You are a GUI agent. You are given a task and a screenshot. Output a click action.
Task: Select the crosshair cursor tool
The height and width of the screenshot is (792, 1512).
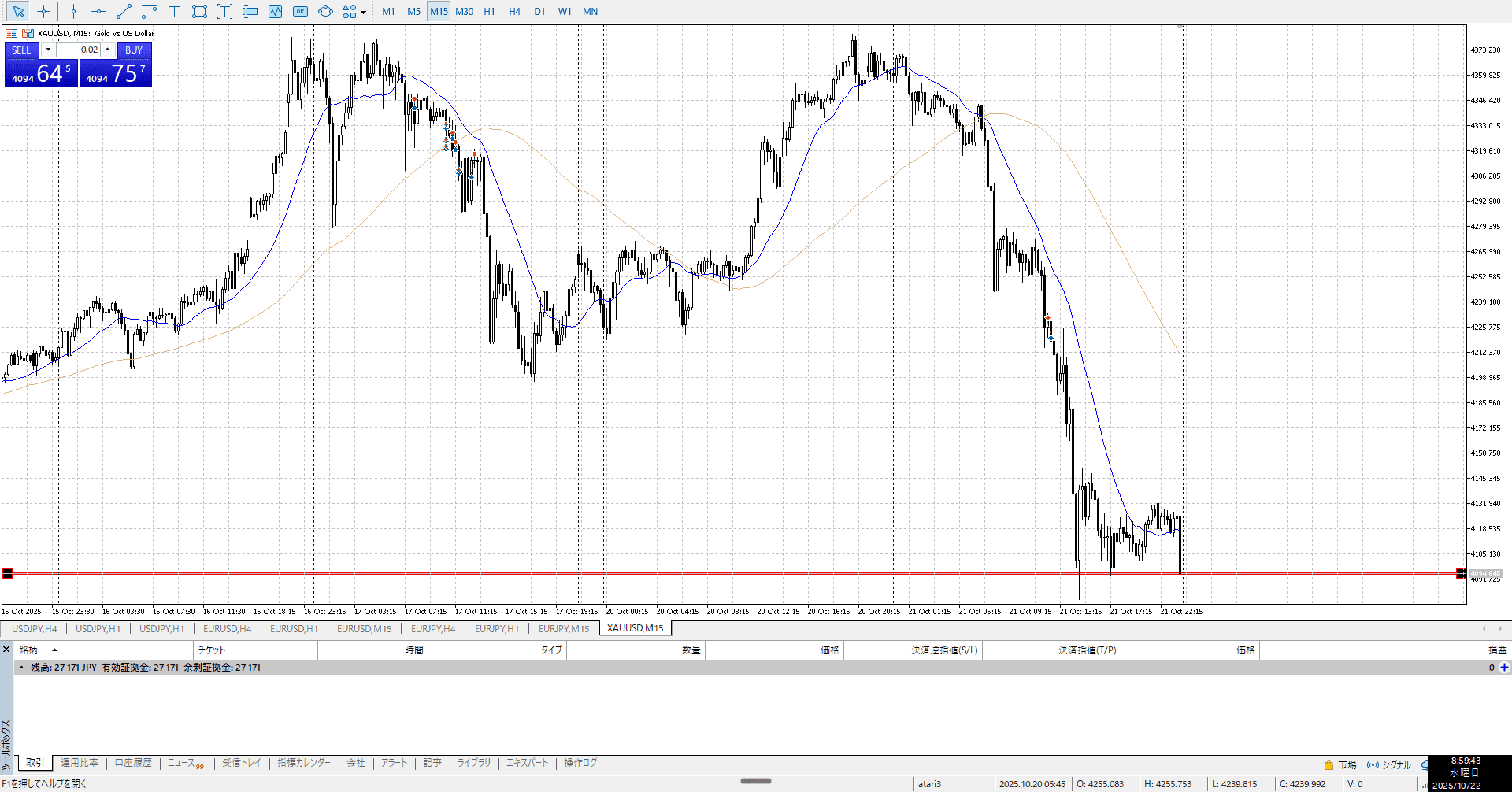(44, 12)
